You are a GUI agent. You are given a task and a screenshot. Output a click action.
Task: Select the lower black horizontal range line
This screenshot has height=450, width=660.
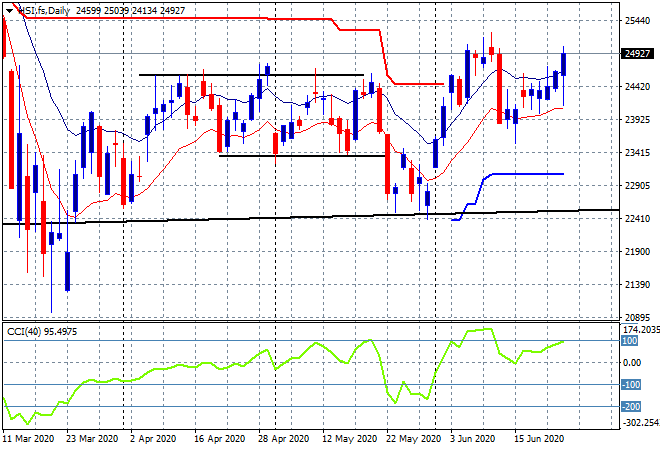click(302, 156)
